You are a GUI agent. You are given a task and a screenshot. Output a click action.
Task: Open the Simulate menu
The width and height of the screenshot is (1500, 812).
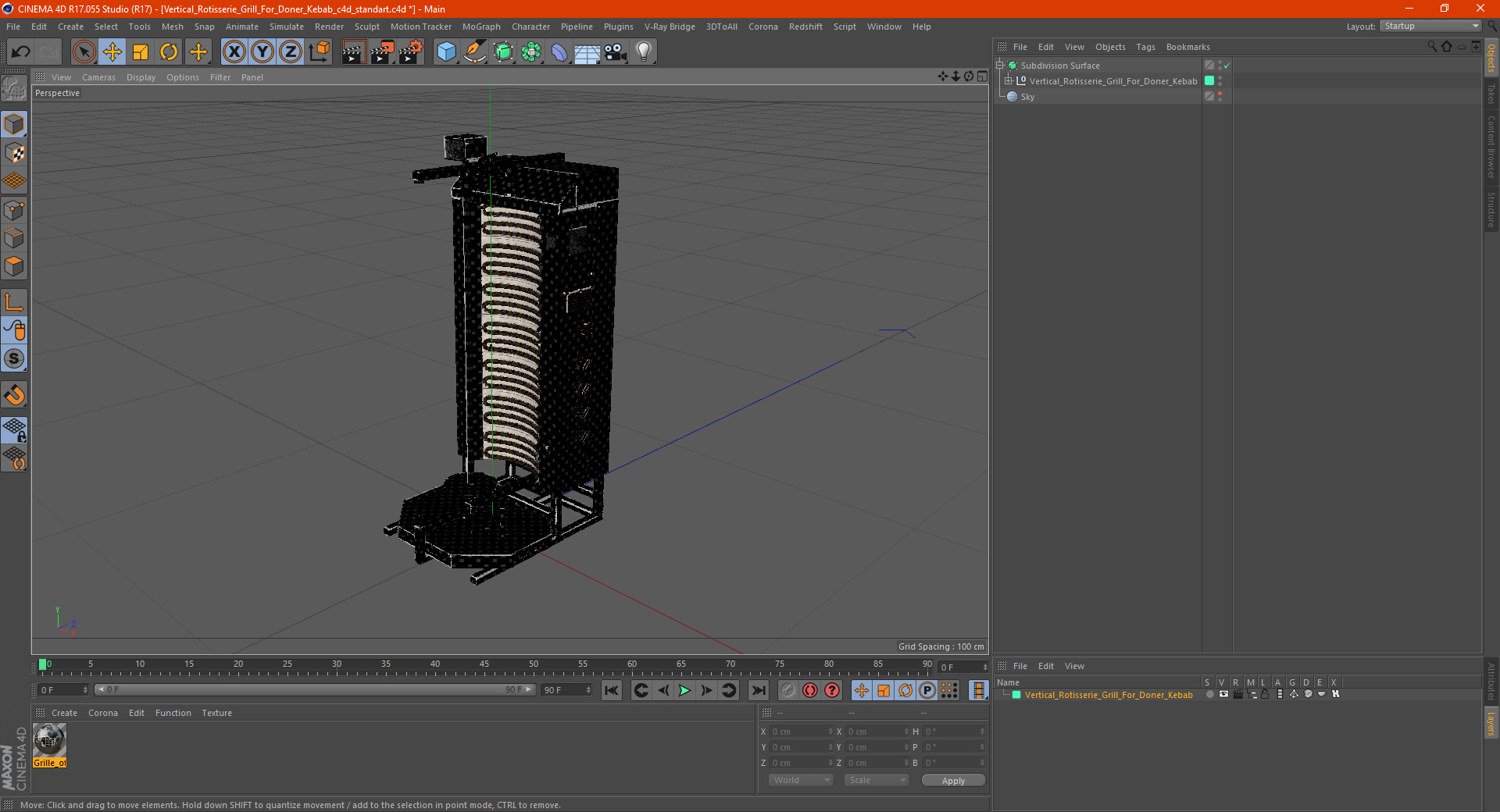click(x=287, y=27)
